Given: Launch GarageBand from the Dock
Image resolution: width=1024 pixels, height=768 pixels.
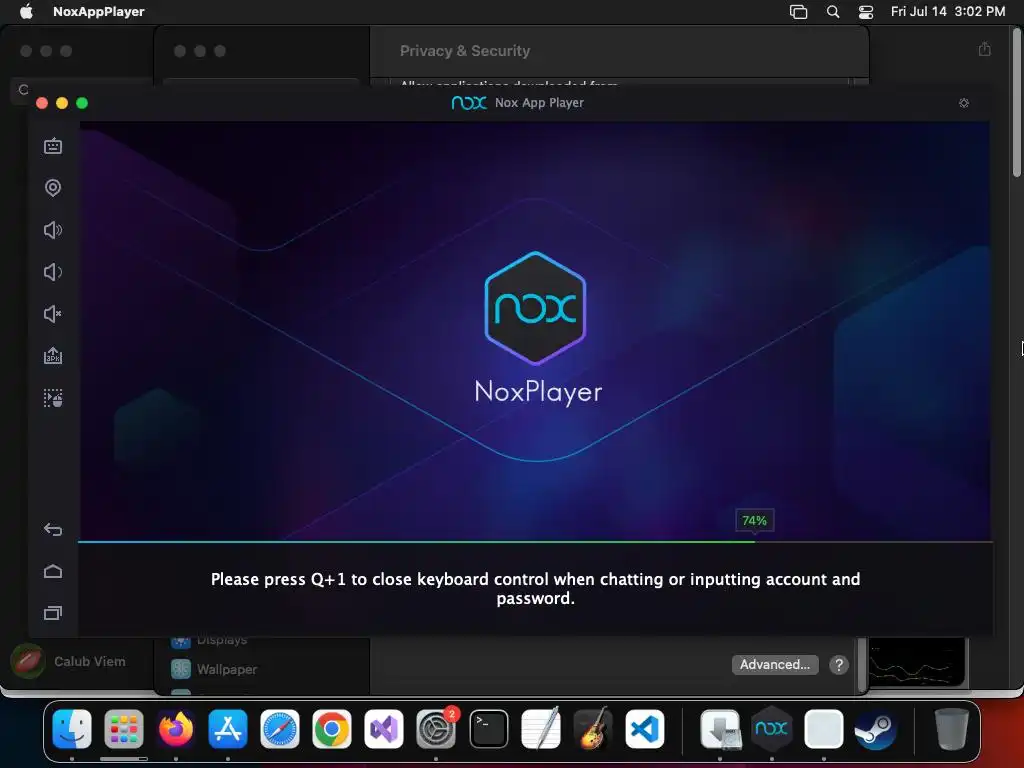Looking at the screenshot, I should [x=592, y=729].
